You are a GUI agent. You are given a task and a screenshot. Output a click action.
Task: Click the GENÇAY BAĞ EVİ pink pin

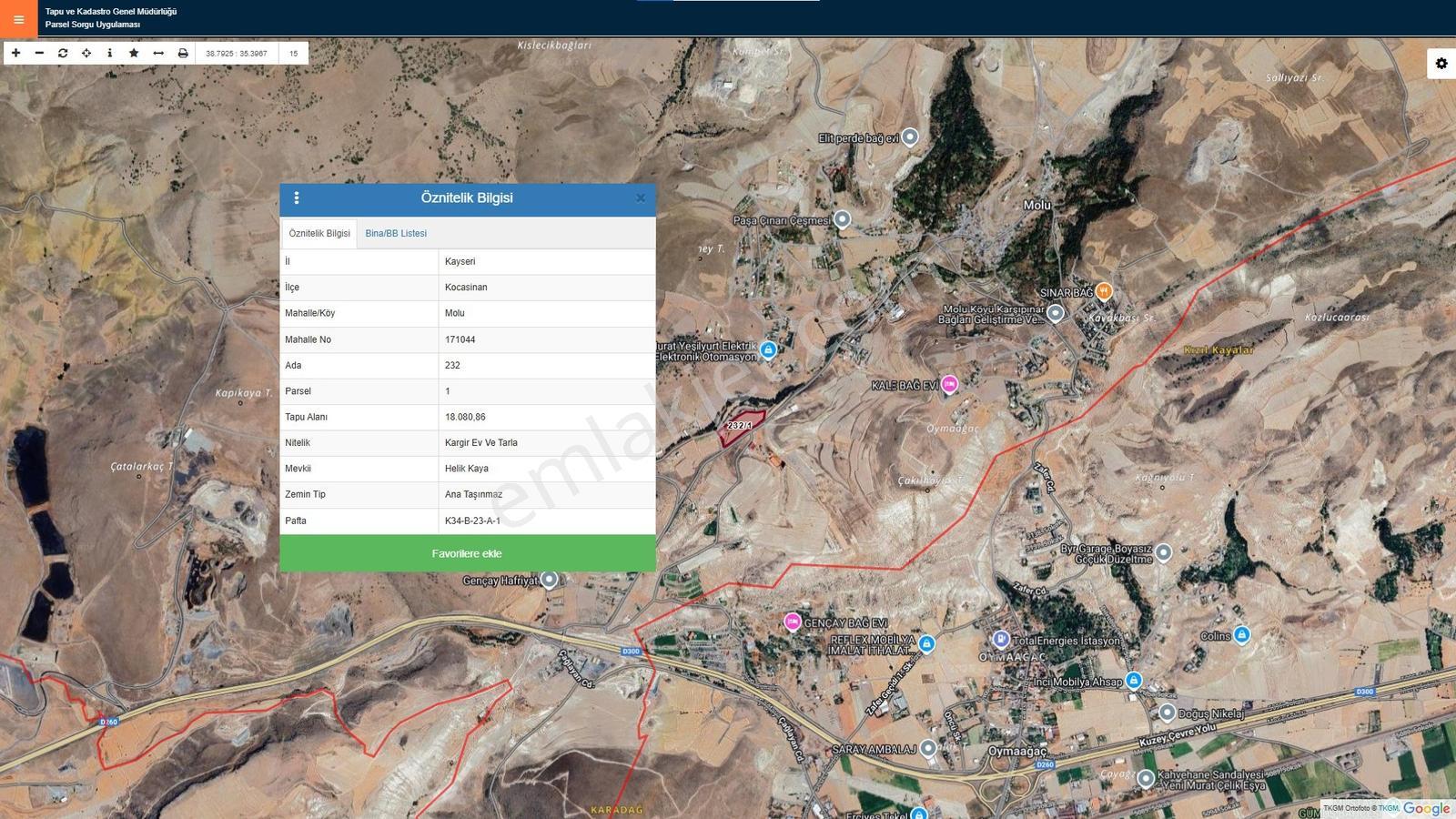[x=793, y=622]
